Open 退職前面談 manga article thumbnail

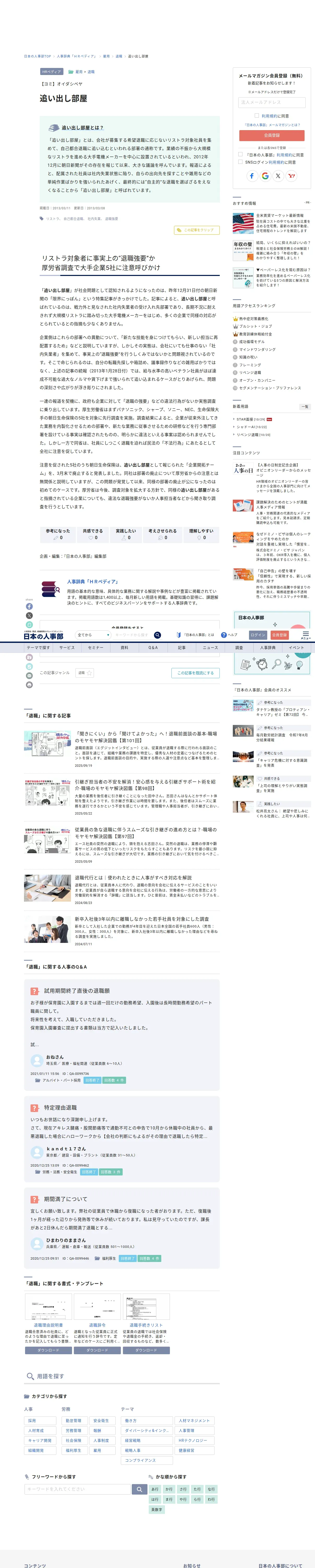click(x=47, y=744)
